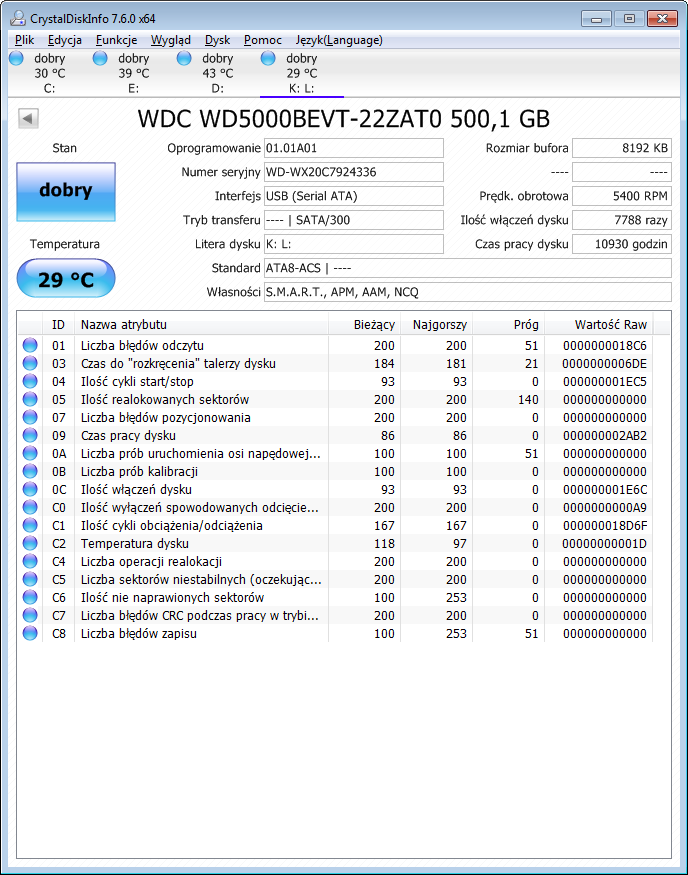The width and height of the screenshot is (688, 875).
Task: Click the Litera dysku field K: L:
Action: (x=354, y=244)
